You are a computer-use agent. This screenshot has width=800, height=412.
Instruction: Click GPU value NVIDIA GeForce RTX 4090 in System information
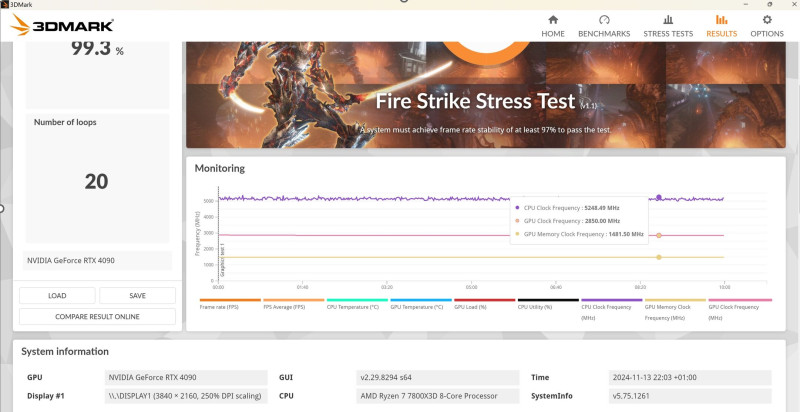coord(186,378)
